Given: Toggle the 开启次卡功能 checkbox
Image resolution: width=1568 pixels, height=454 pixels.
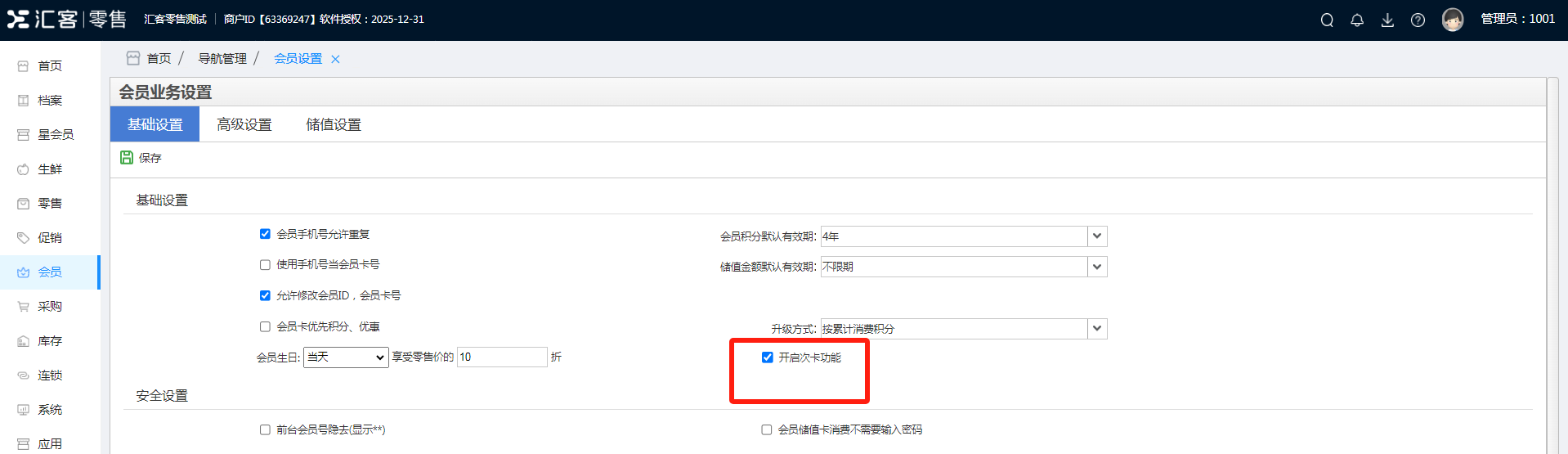Looking at the screenshot, I should [x=767, y=357].
